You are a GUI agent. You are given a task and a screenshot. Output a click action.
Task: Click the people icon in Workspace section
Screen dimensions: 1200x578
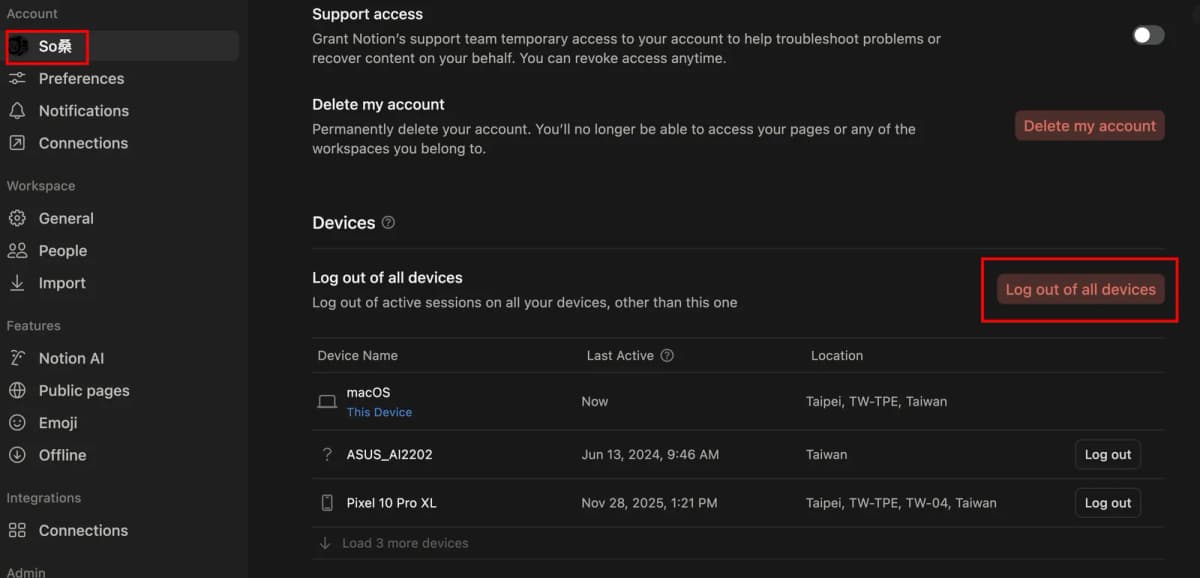(17, 250)
